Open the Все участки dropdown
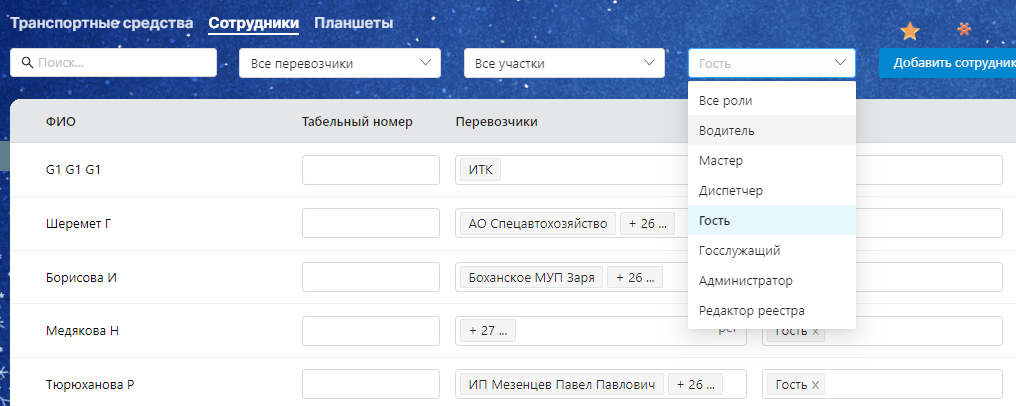The width and height of the screenshot is (1016, 406). 564,63
